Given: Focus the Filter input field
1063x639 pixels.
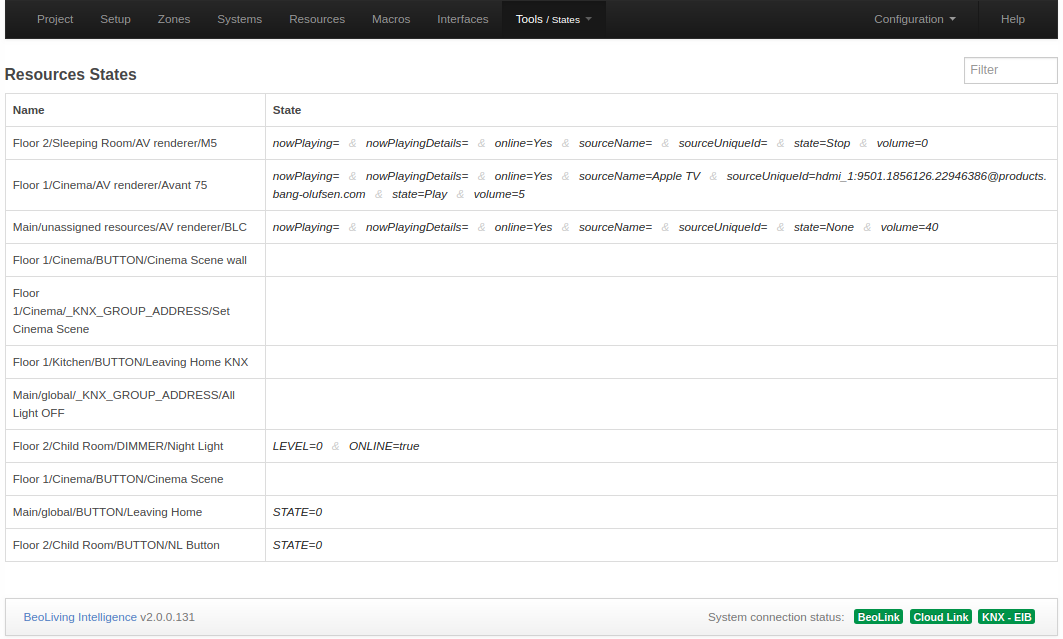Looking at the screenshot, I should click(1010, 70).
